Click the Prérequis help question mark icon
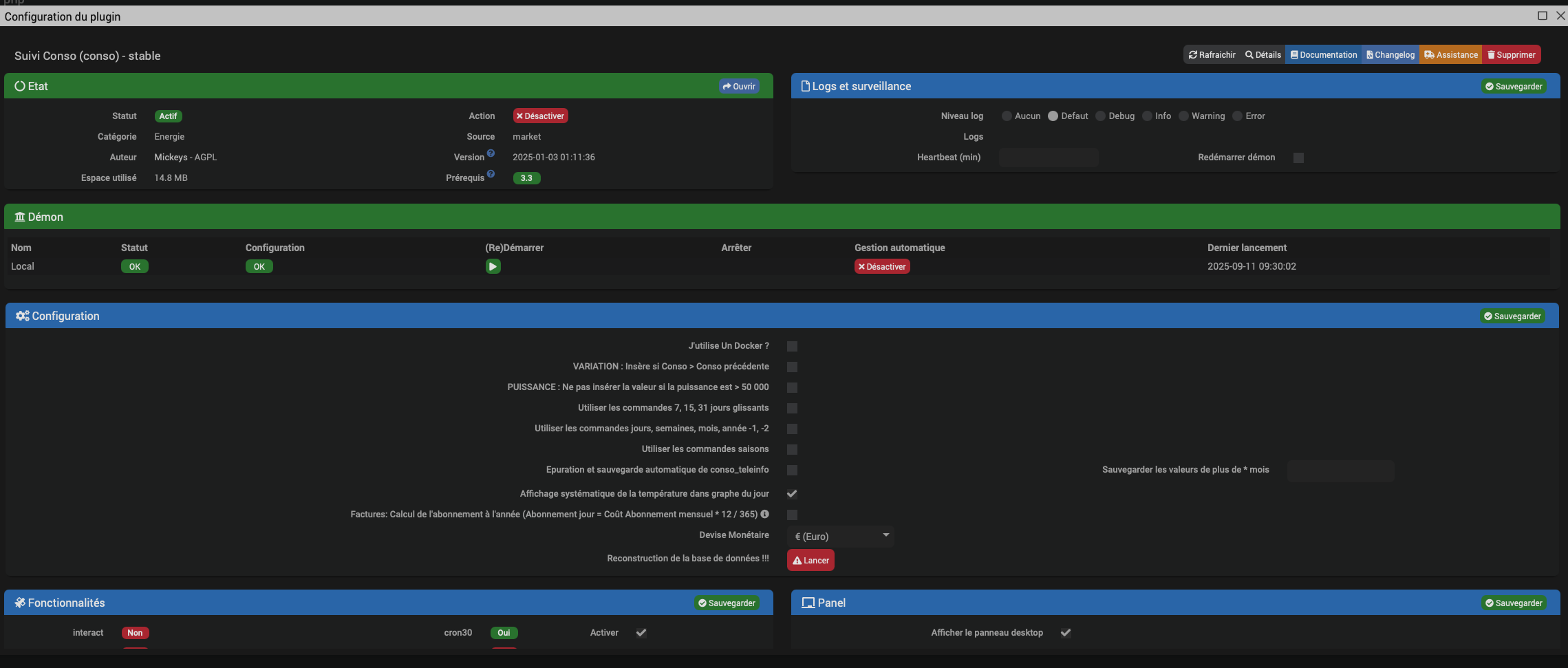The image size is (1568, 668). tap(491, 174)
